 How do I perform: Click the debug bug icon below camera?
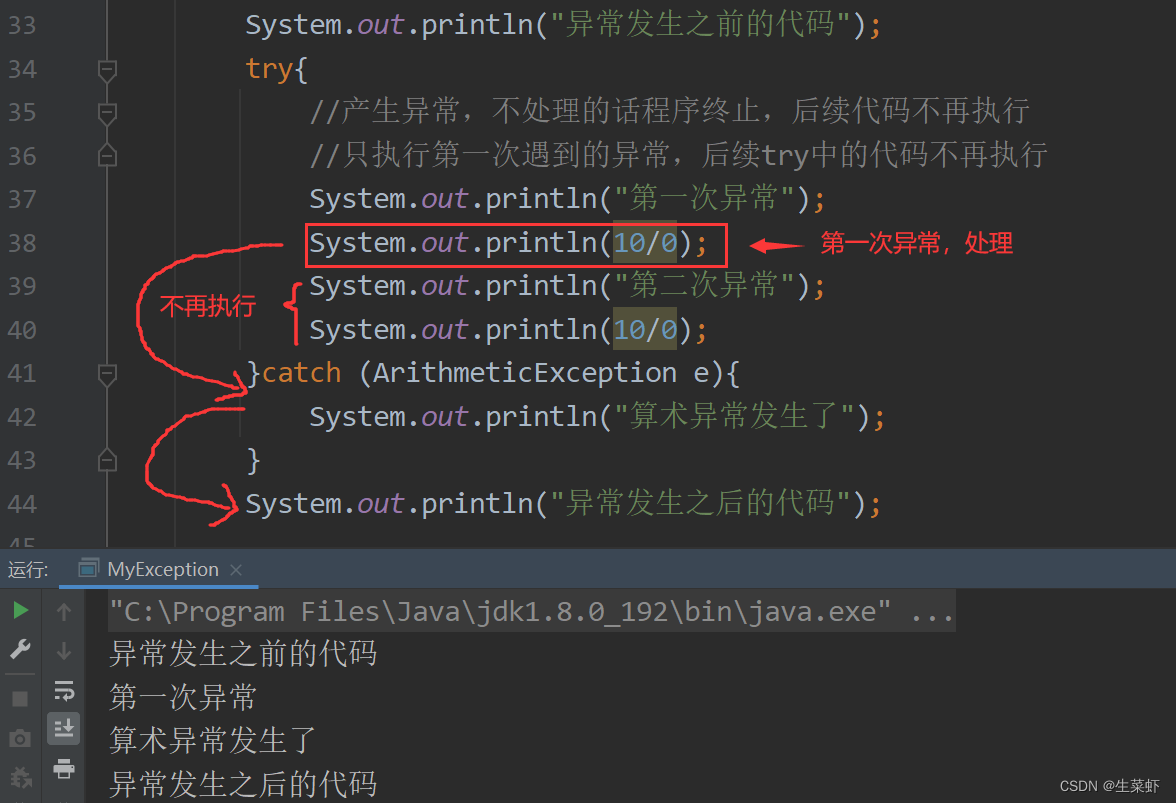[20, 775]
